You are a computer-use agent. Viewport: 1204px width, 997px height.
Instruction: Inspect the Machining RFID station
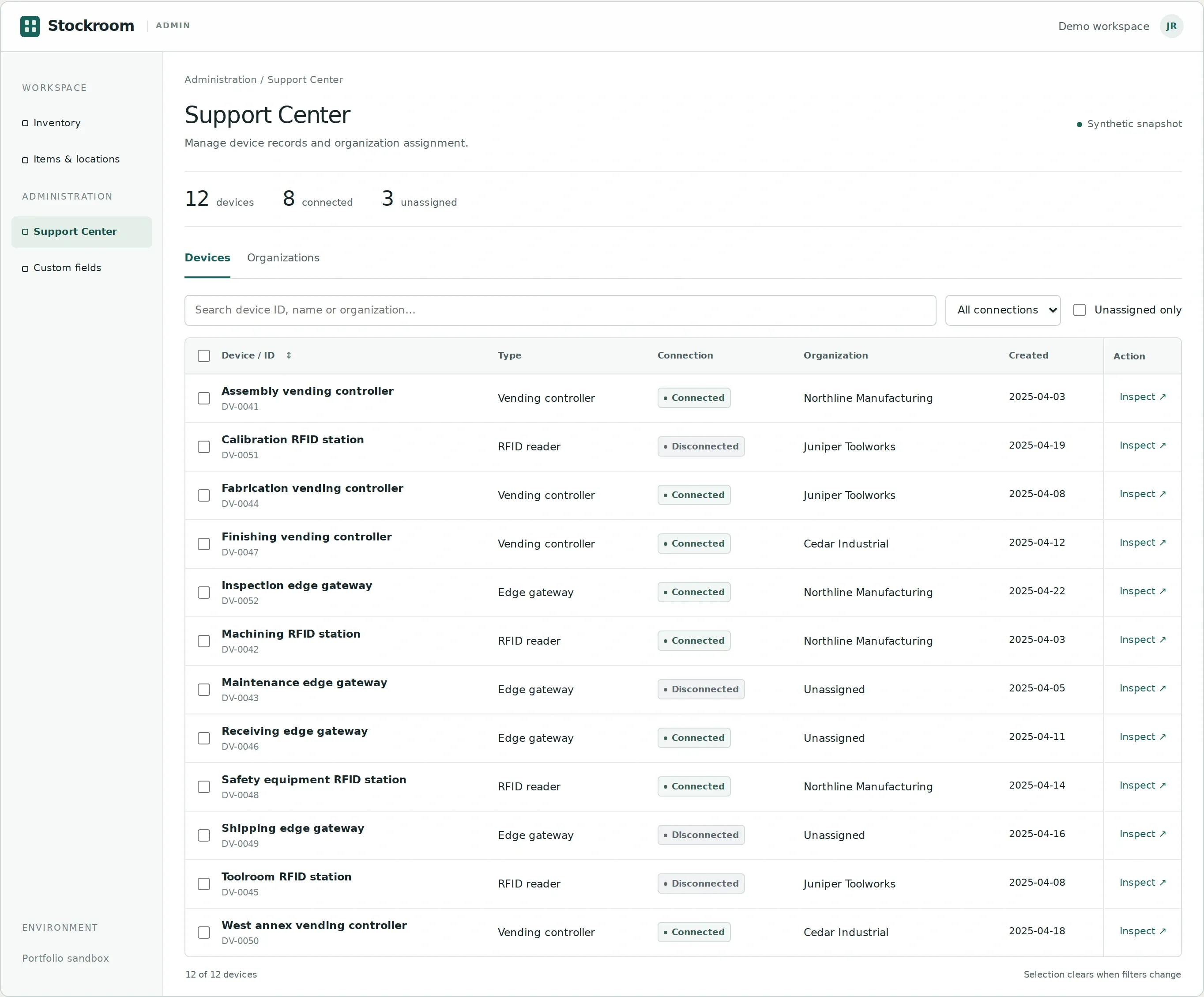(1143, 640)
